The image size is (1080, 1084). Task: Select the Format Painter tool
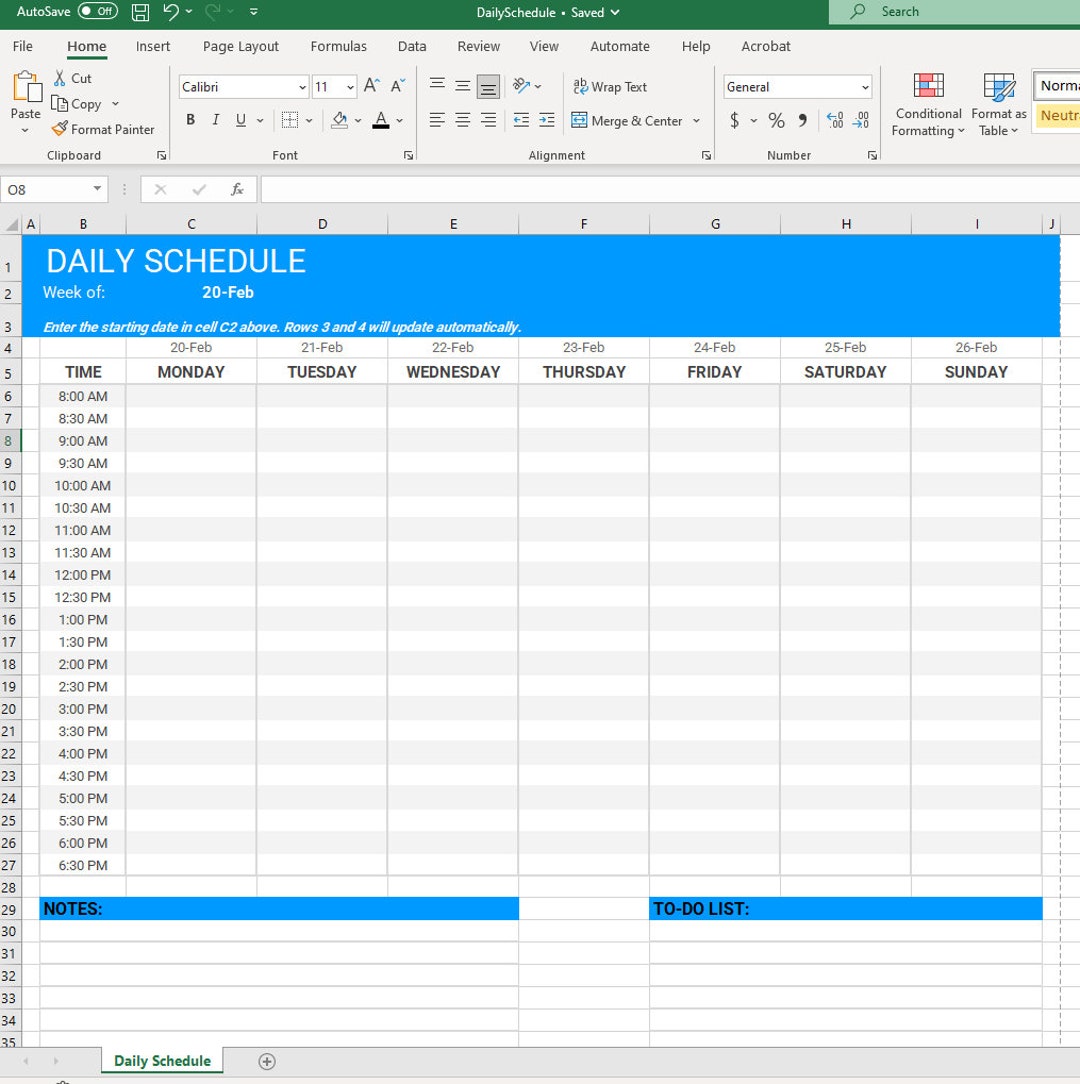coord(103,129)
